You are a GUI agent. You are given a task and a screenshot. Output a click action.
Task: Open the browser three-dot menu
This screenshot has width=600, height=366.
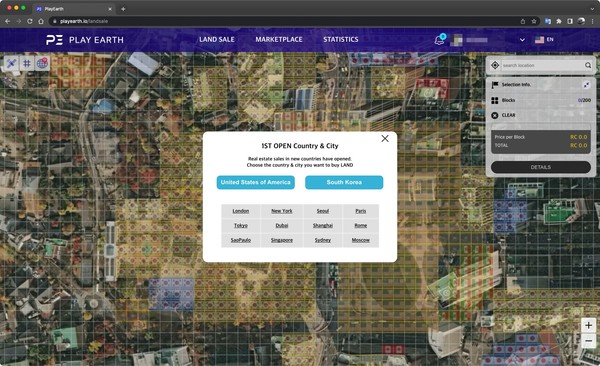(592, 21)
